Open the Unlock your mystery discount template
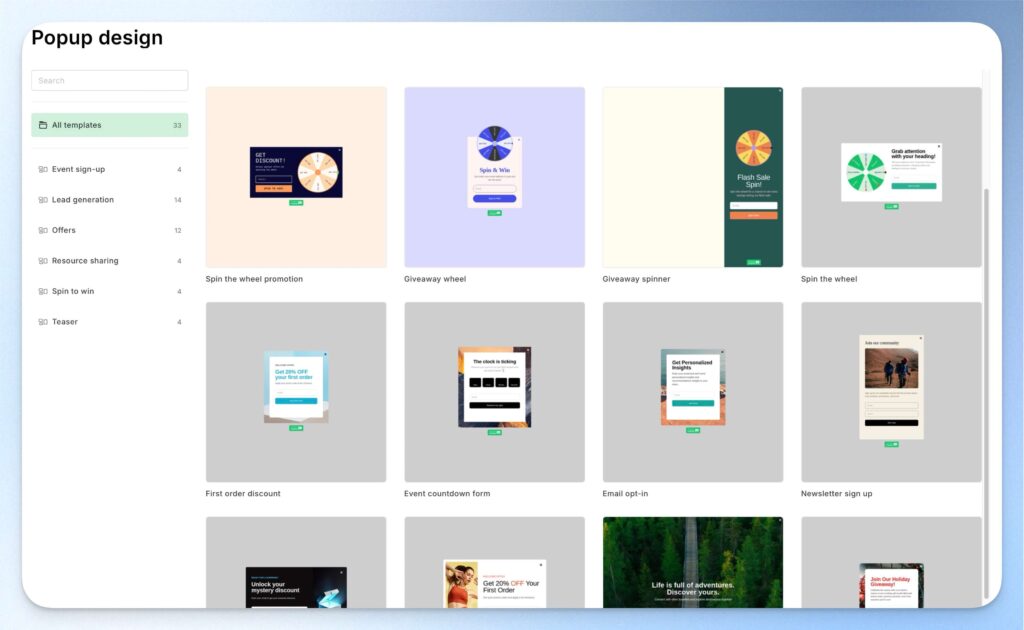 pos(296,562)
